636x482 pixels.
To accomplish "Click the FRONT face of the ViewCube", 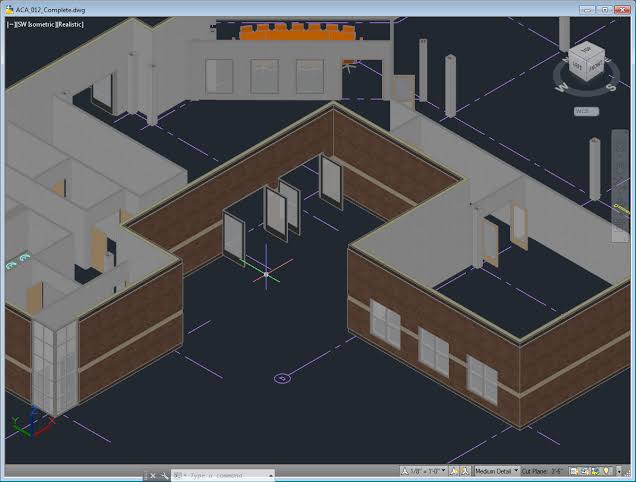I will (595, 66).
